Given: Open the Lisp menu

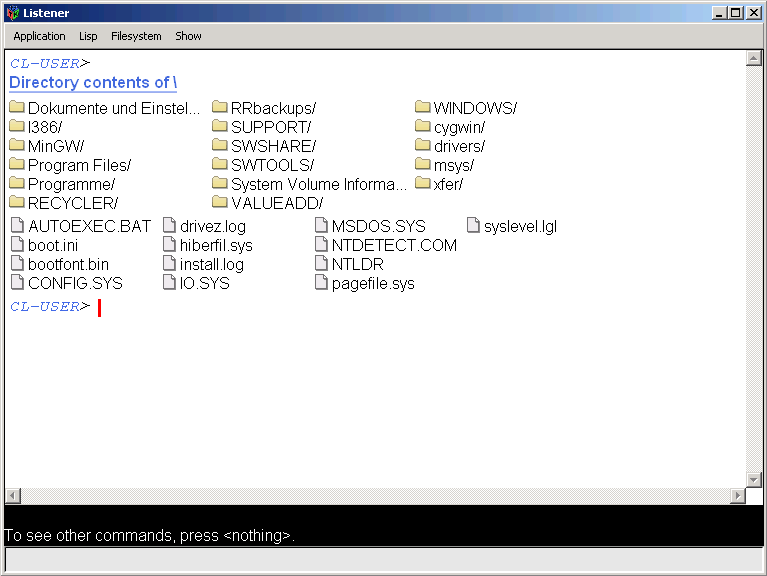Looking at the screenshot, I should pos(88,36).
